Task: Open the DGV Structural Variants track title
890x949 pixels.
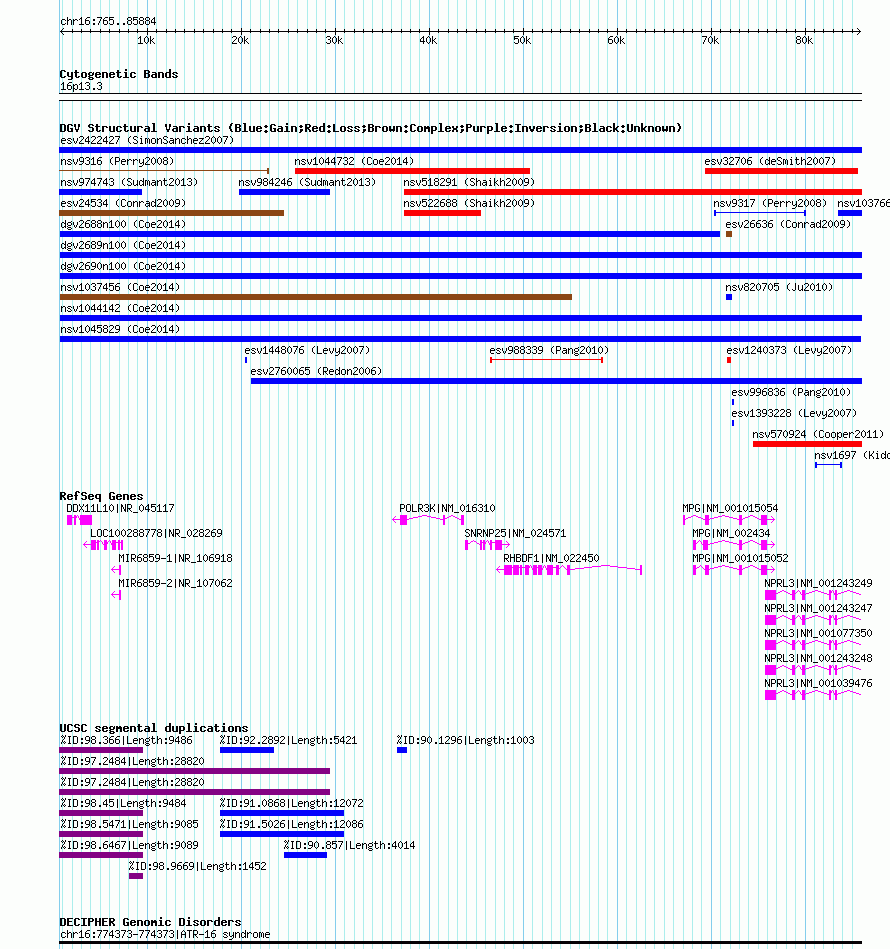Action: point(370,128)
